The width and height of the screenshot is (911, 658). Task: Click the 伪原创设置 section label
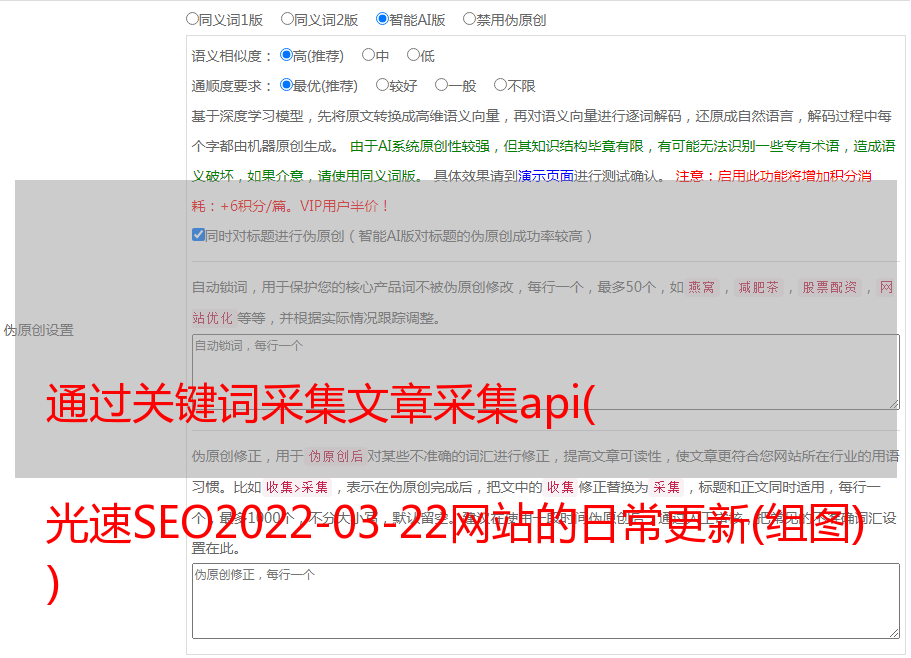coord(39,330)
